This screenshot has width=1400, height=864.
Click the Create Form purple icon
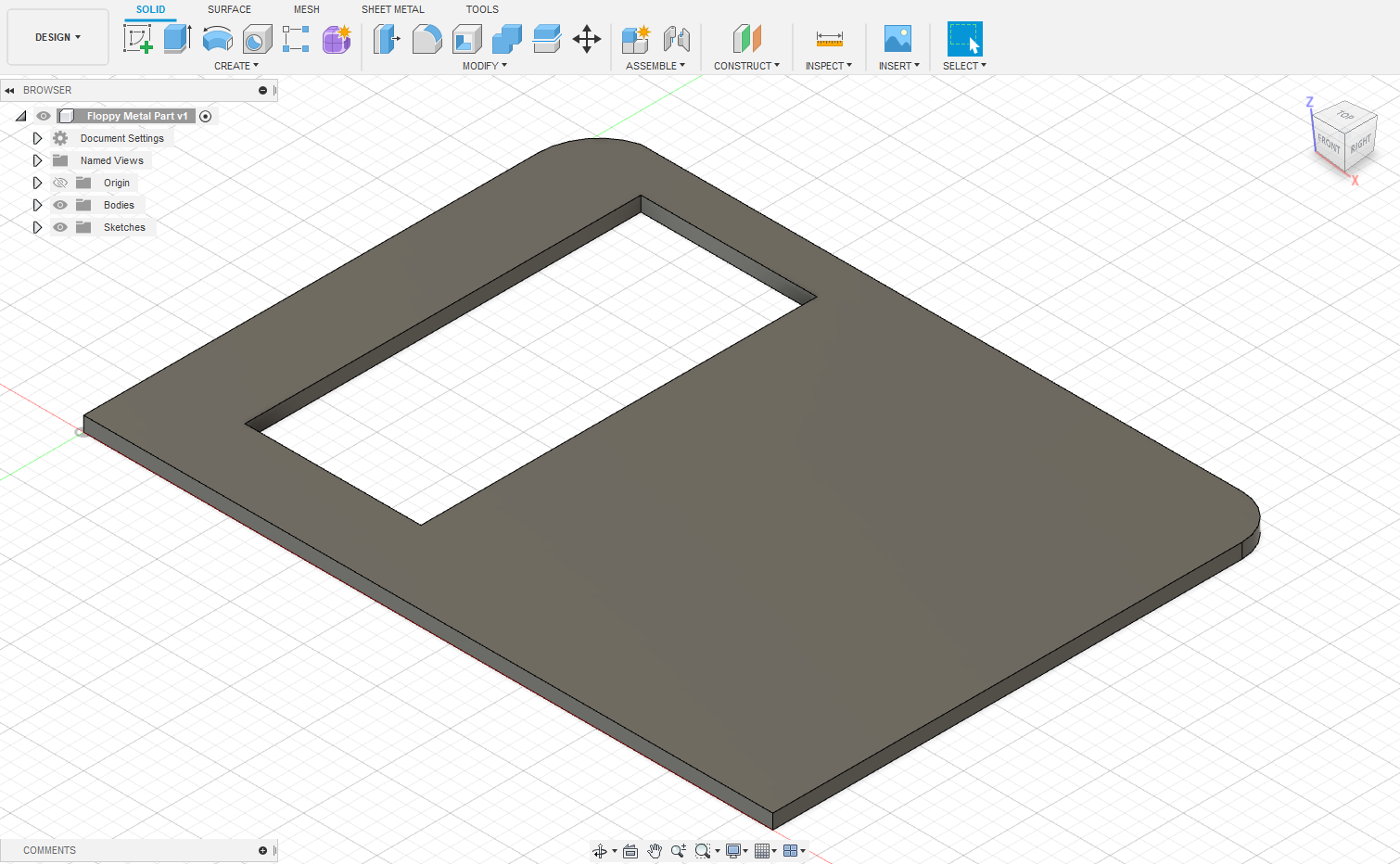337,39
